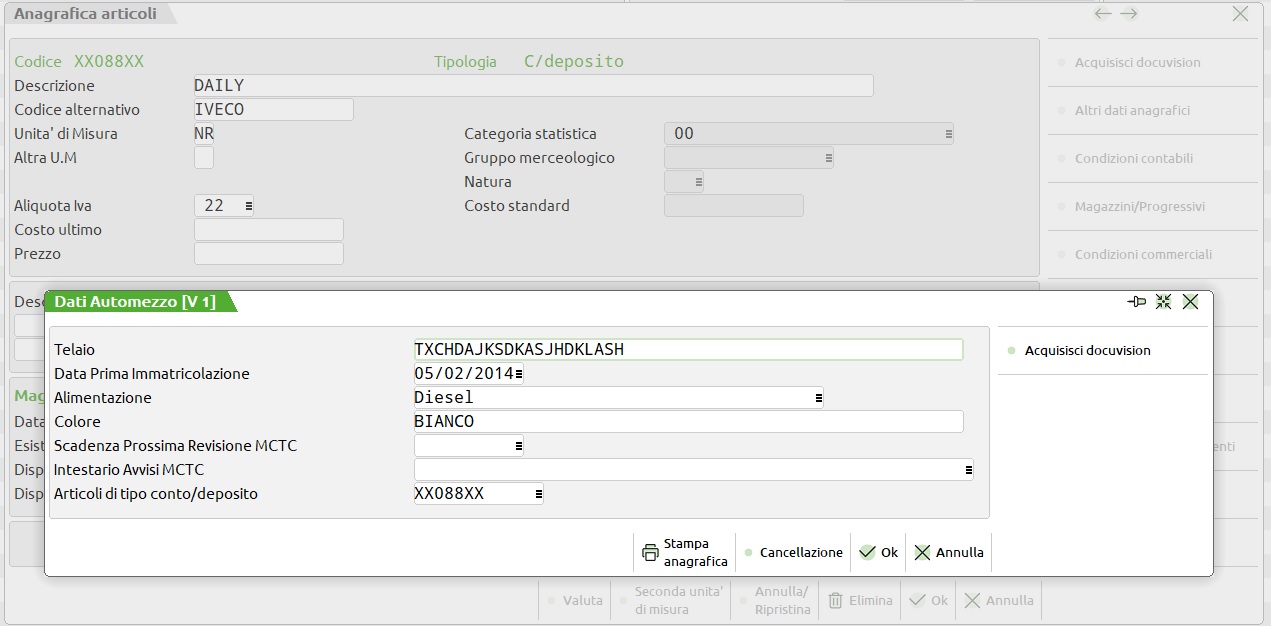Click the trash Elimina icon
This screenshot has height=626, width=1271.
click(836, 601)
